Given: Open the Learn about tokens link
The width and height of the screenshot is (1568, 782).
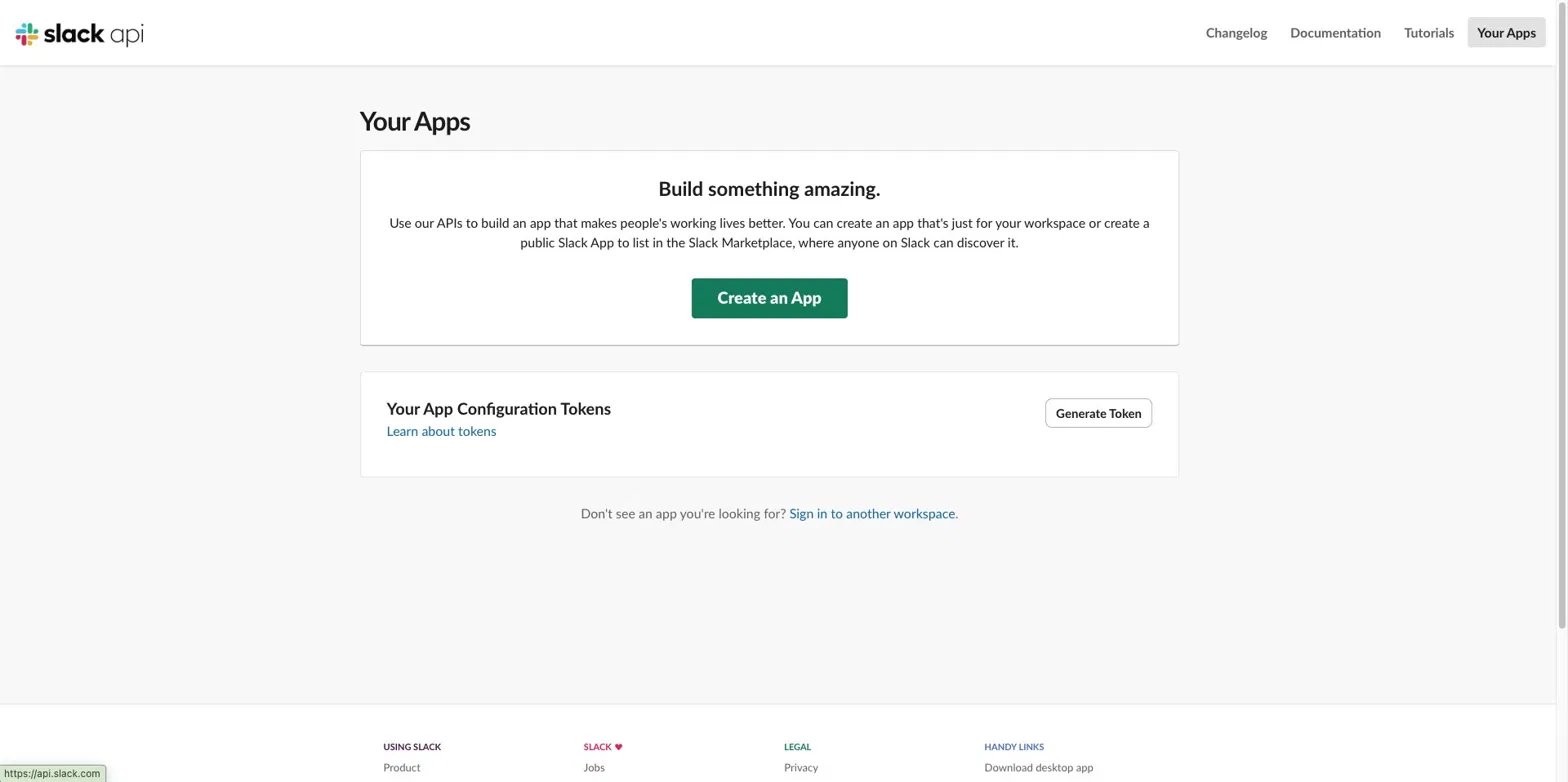Looking at the screenshot, I should (441, 431).
